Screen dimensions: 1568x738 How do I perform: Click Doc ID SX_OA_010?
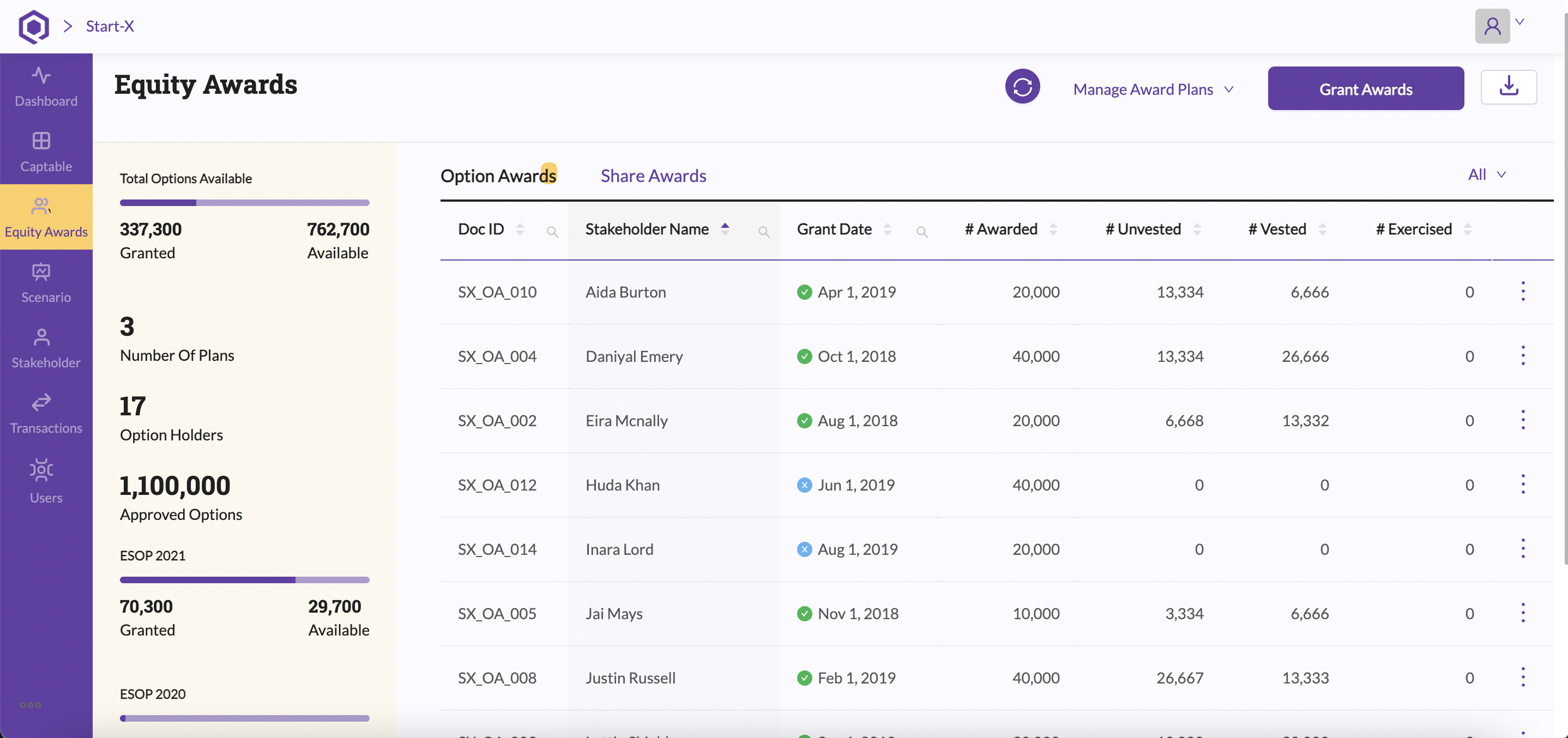[497, 292]
